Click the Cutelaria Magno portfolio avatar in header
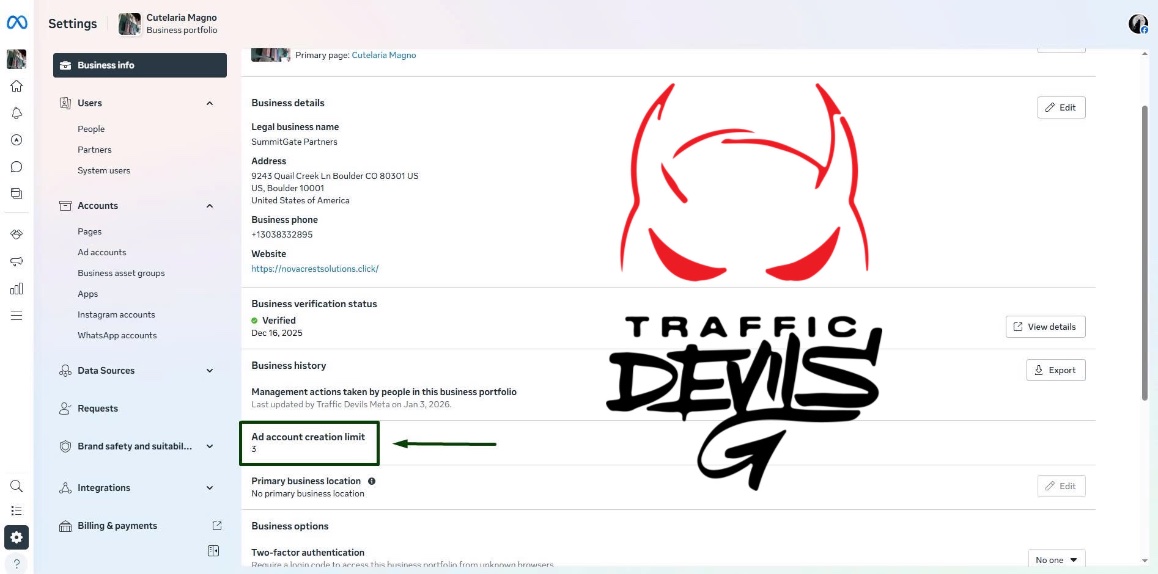Screen dimensions: 1158x574 129,24
